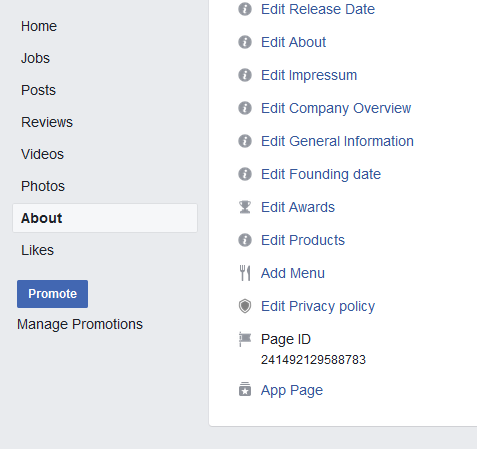Click the app icon beside App Page
Image resolution: width=477 pixels, height=449 pixels.
click(x=245, y=389)
